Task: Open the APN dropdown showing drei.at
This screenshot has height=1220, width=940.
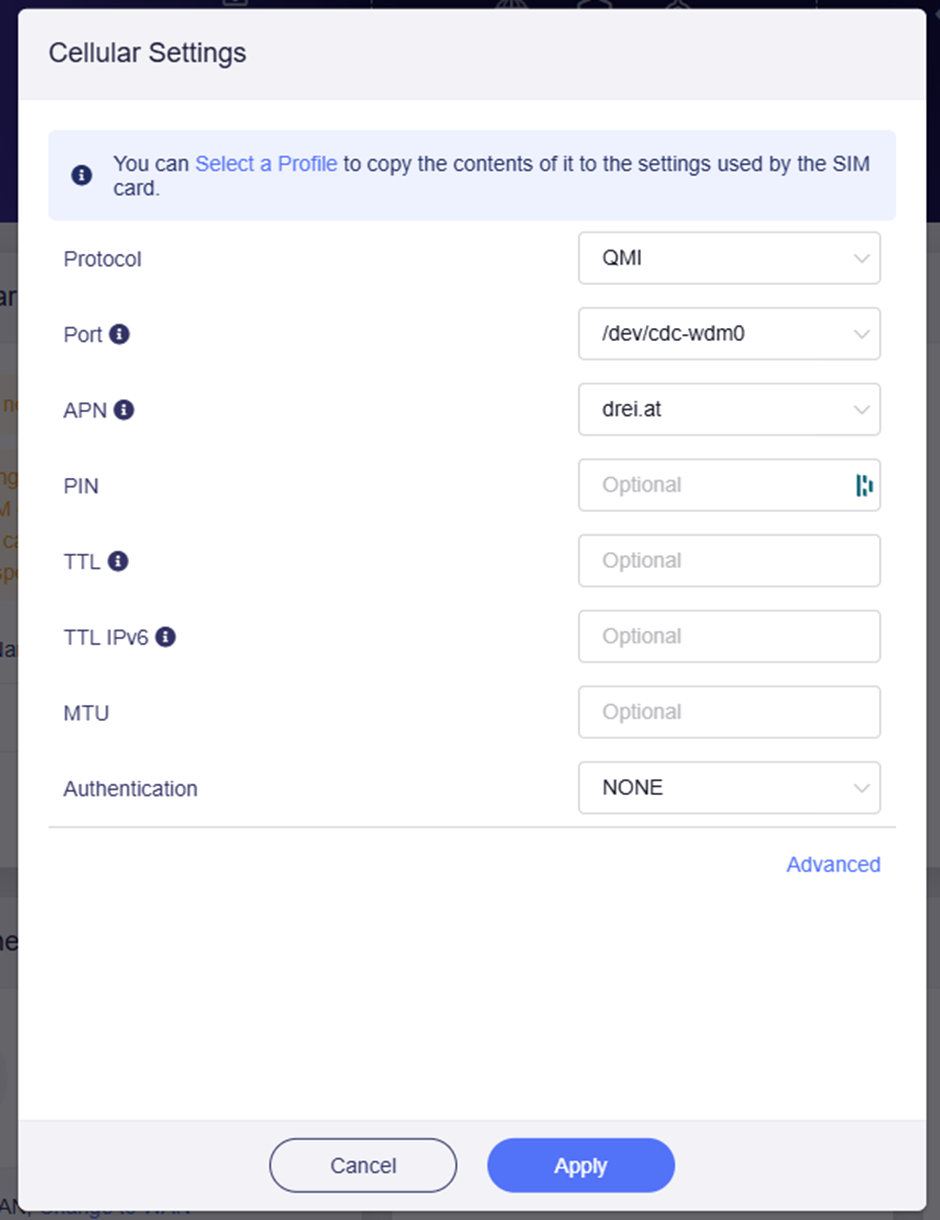Action: coord(728,410)
